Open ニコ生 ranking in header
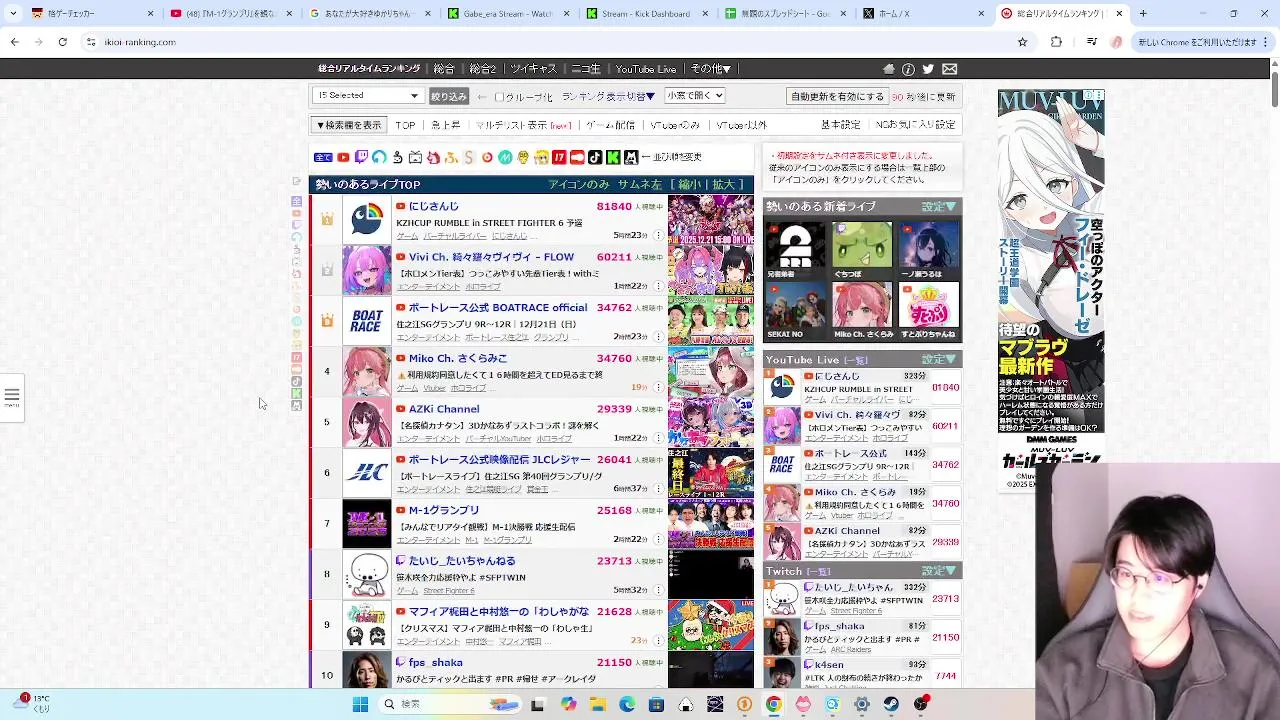The image size is (1280, 720). pyautogui.click(x=586, y=69)
